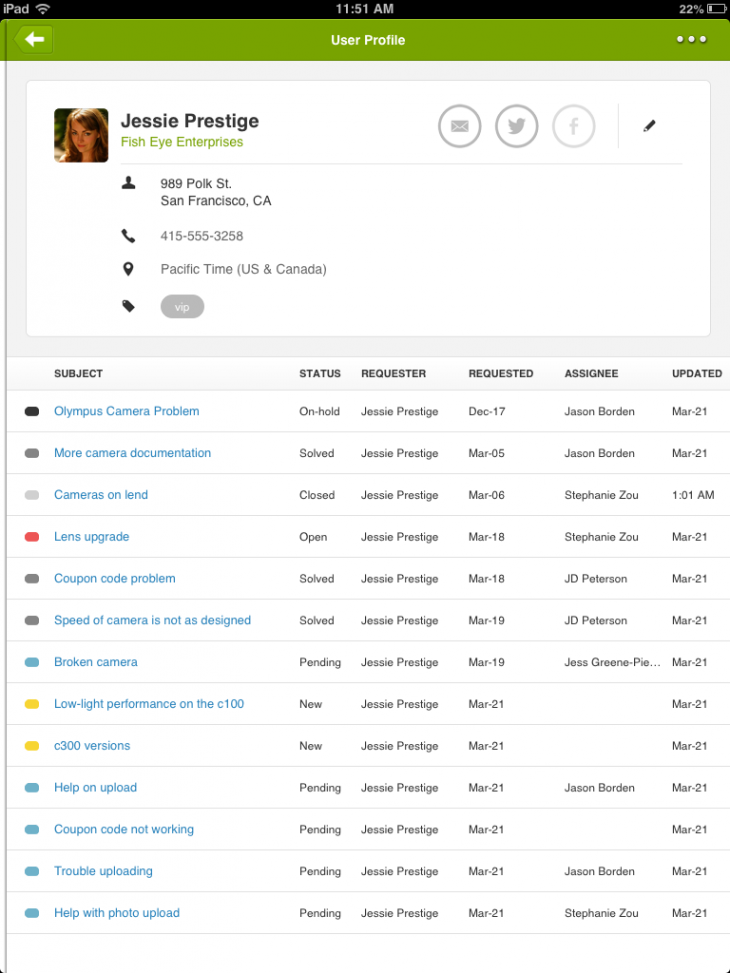Sort tickets by the UPDATED column

pos(696,373)
